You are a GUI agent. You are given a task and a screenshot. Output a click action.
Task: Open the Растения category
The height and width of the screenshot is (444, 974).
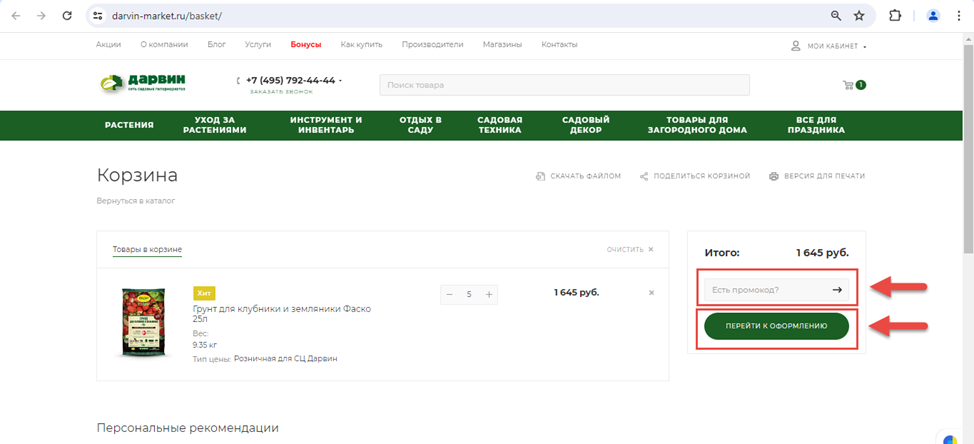[129, 125]
